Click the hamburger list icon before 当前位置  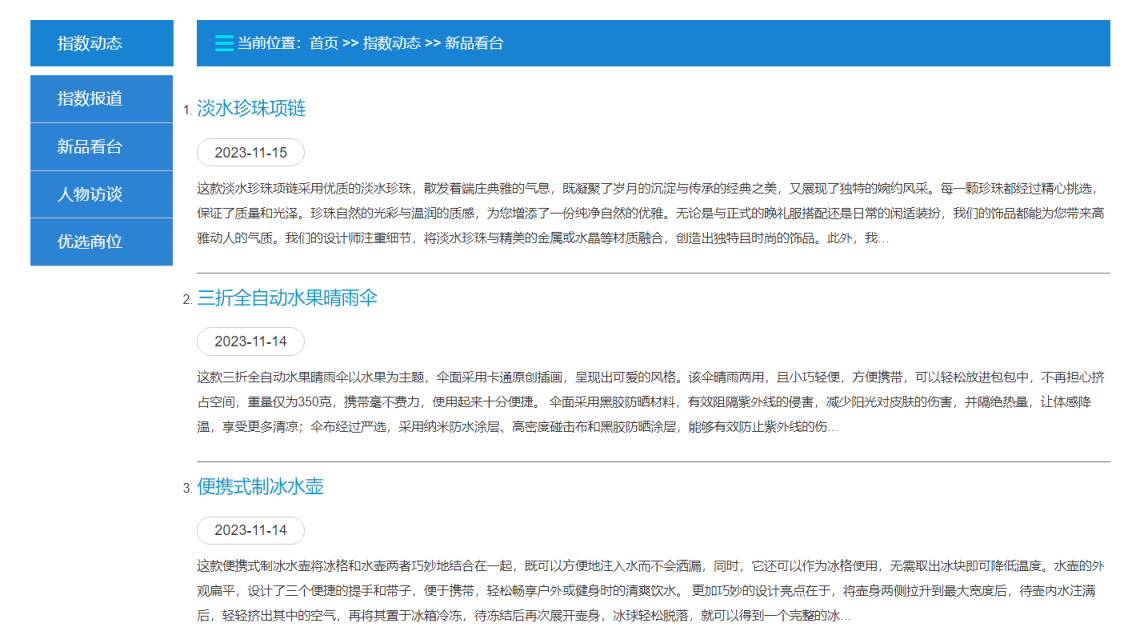(224, 43)
